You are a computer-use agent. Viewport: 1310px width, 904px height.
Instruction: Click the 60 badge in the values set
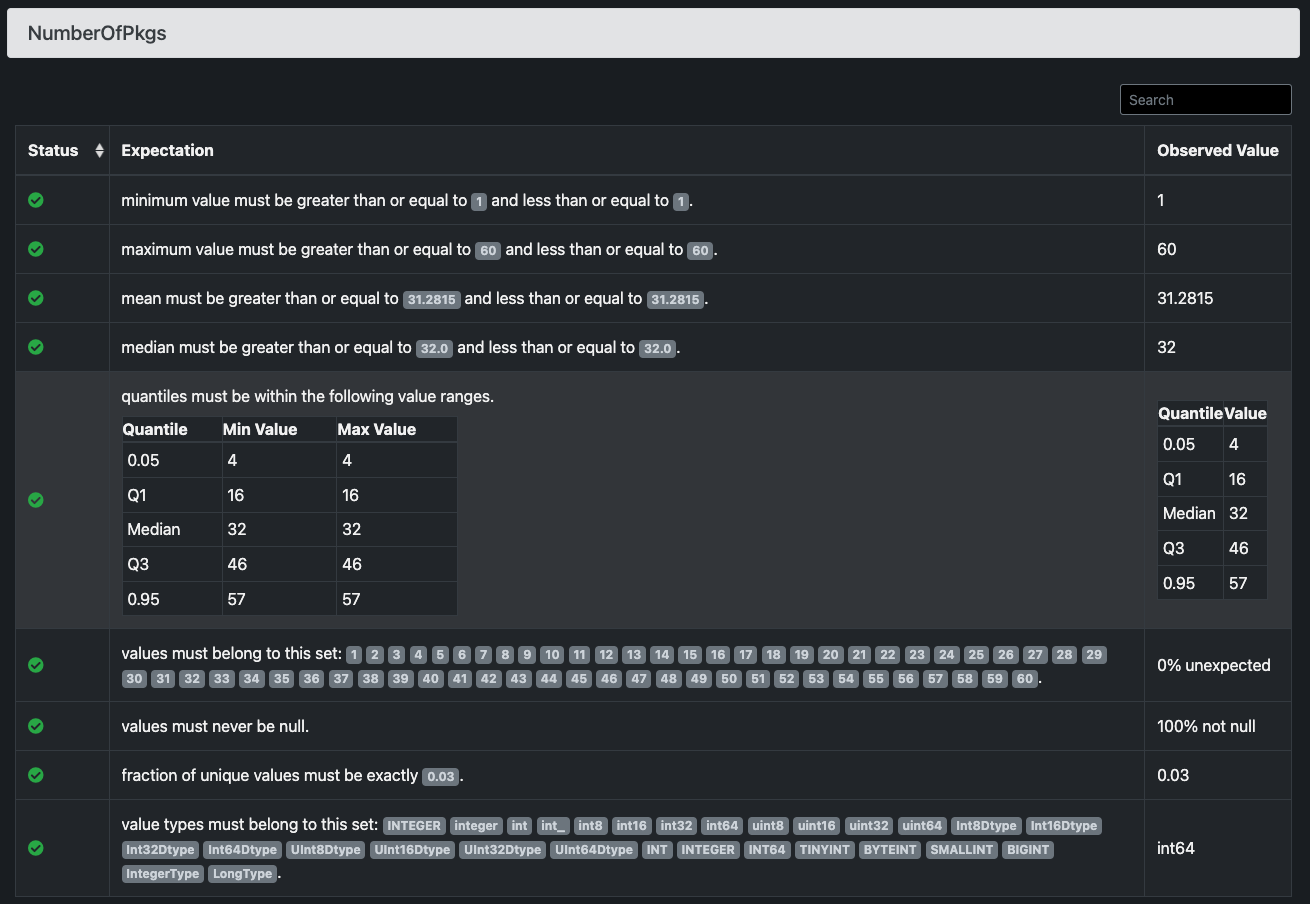point(1024,679)
